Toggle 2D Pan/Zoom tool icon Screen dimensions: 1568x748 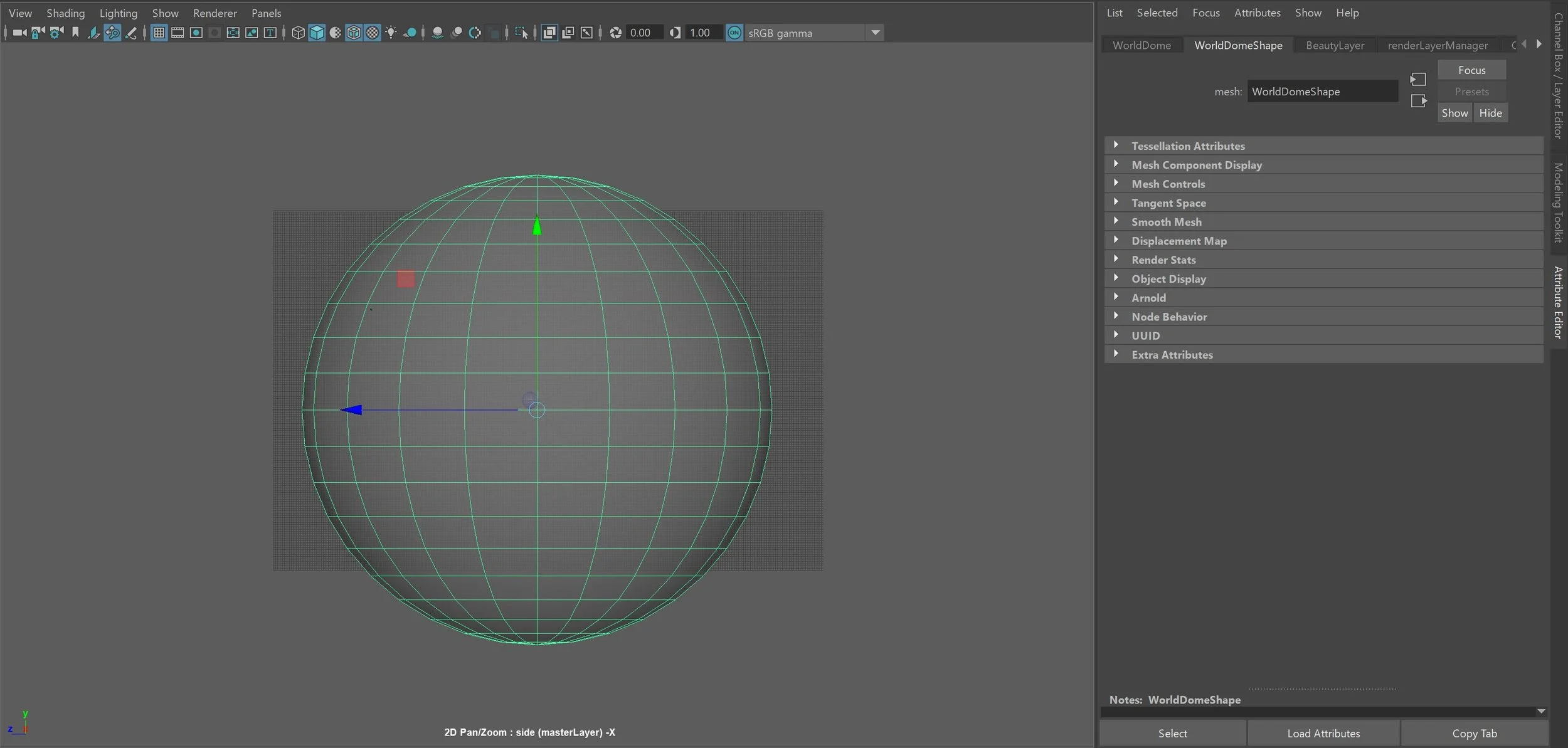112,33
